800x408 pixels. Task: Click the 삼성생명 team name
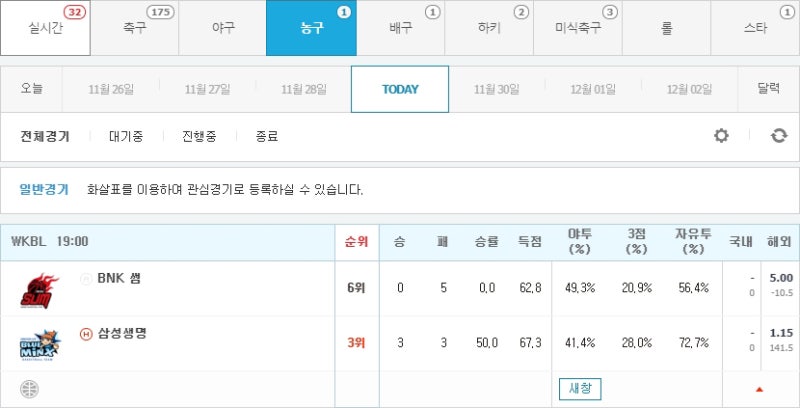click(x=122, y=332)
